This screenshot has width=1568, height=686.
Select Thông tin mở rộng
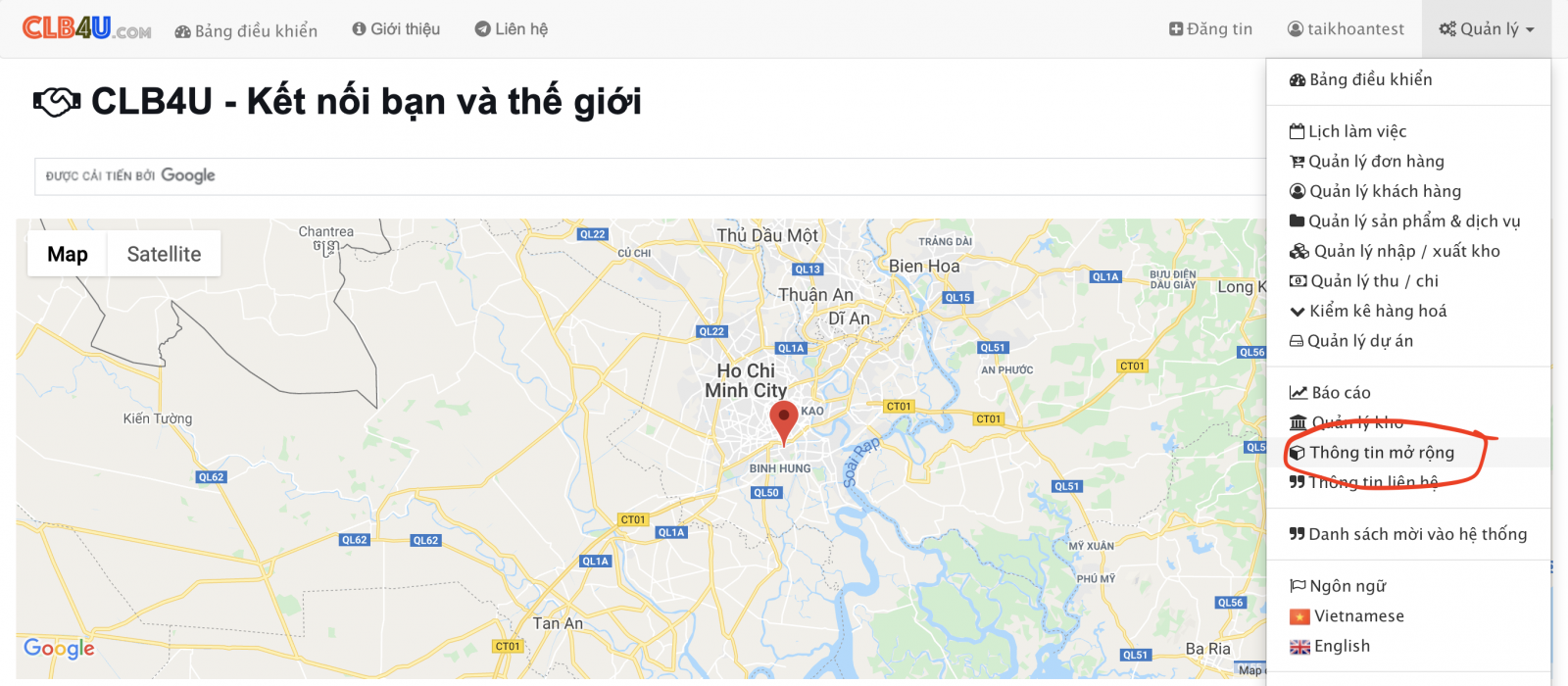1372,453
